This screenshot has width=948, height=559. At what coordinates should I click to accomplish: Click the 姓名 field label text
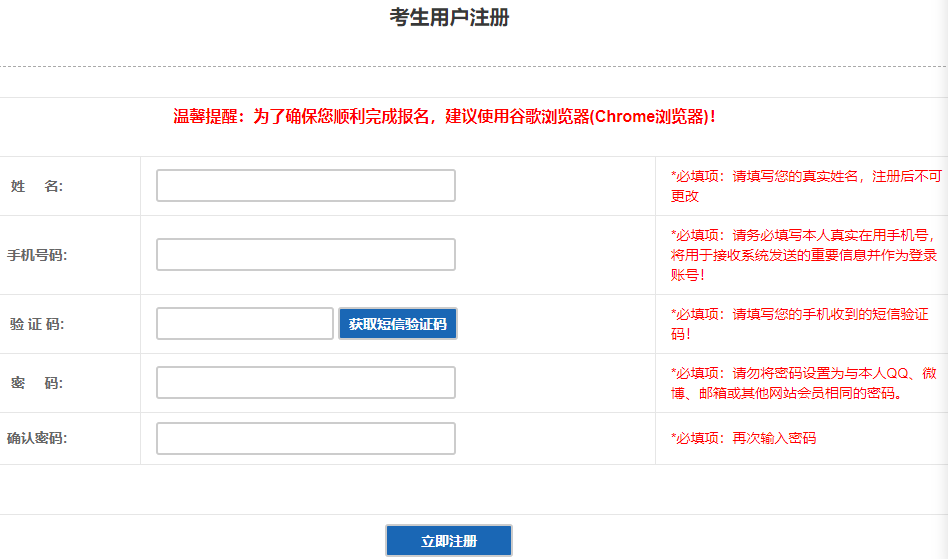[x=36, y=186]
